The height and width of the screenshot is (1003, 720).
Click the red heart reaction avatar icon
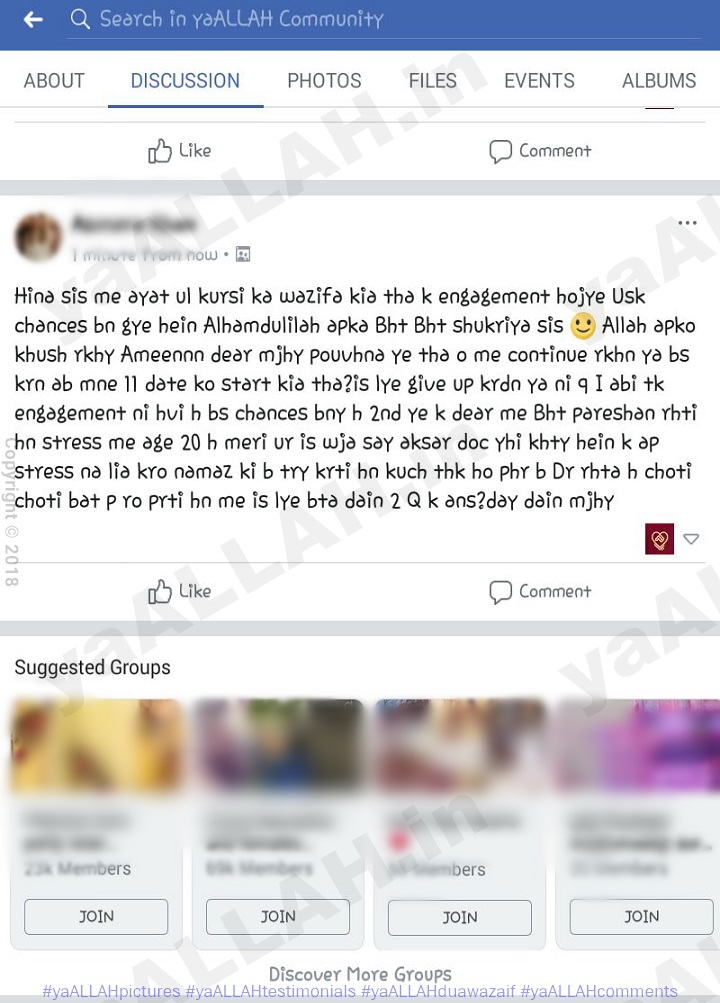659,539
